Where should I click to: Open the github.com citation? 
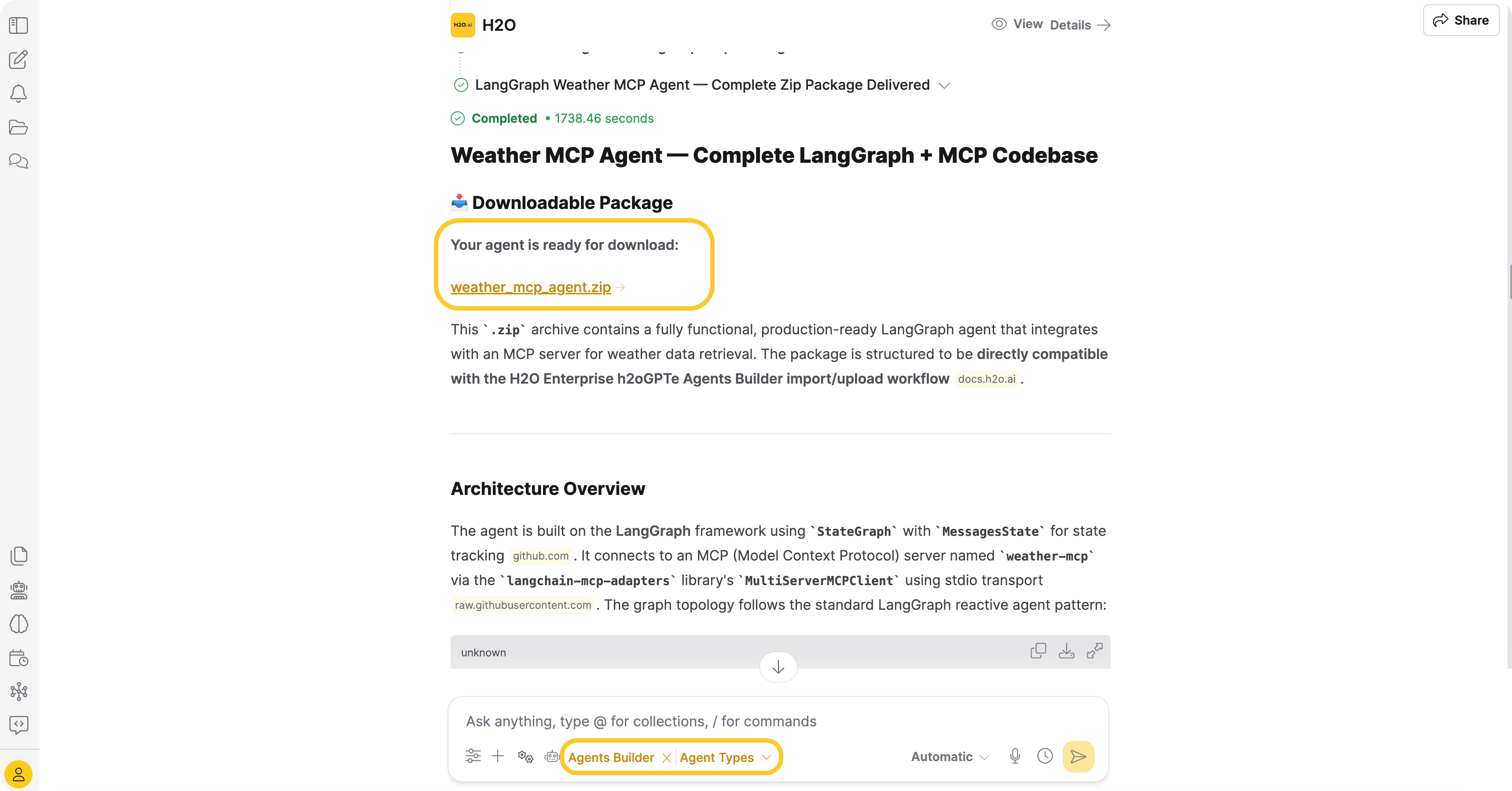coord(540,556)
